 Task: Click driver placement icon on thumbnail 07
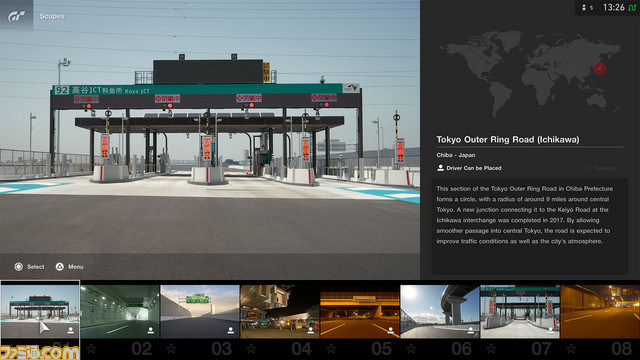pos(551,330)
